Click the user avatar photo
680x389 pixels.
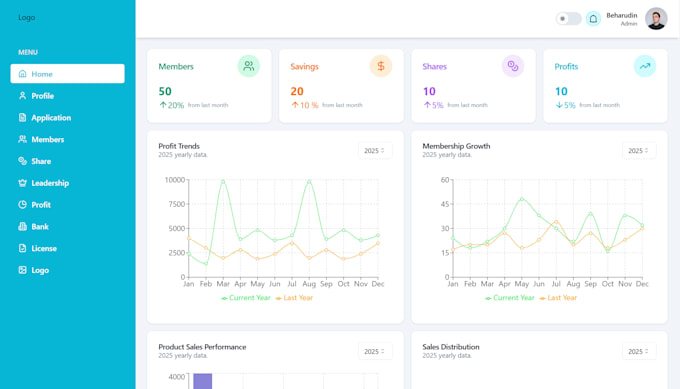(656, 19)
